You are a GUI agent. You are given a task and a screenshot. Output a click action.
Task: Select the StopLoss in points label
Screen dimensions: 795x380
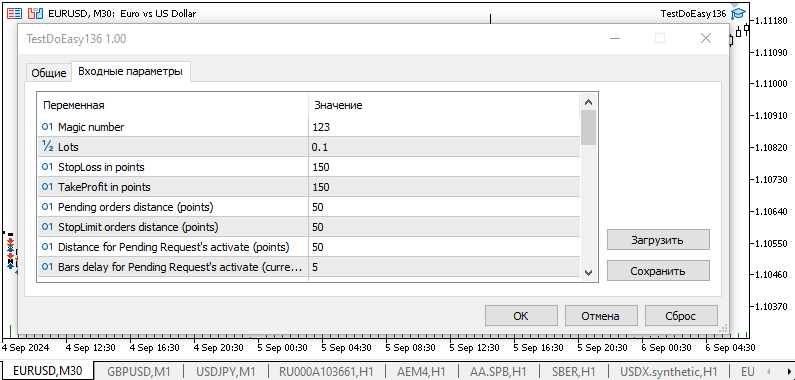pos(101,167)
